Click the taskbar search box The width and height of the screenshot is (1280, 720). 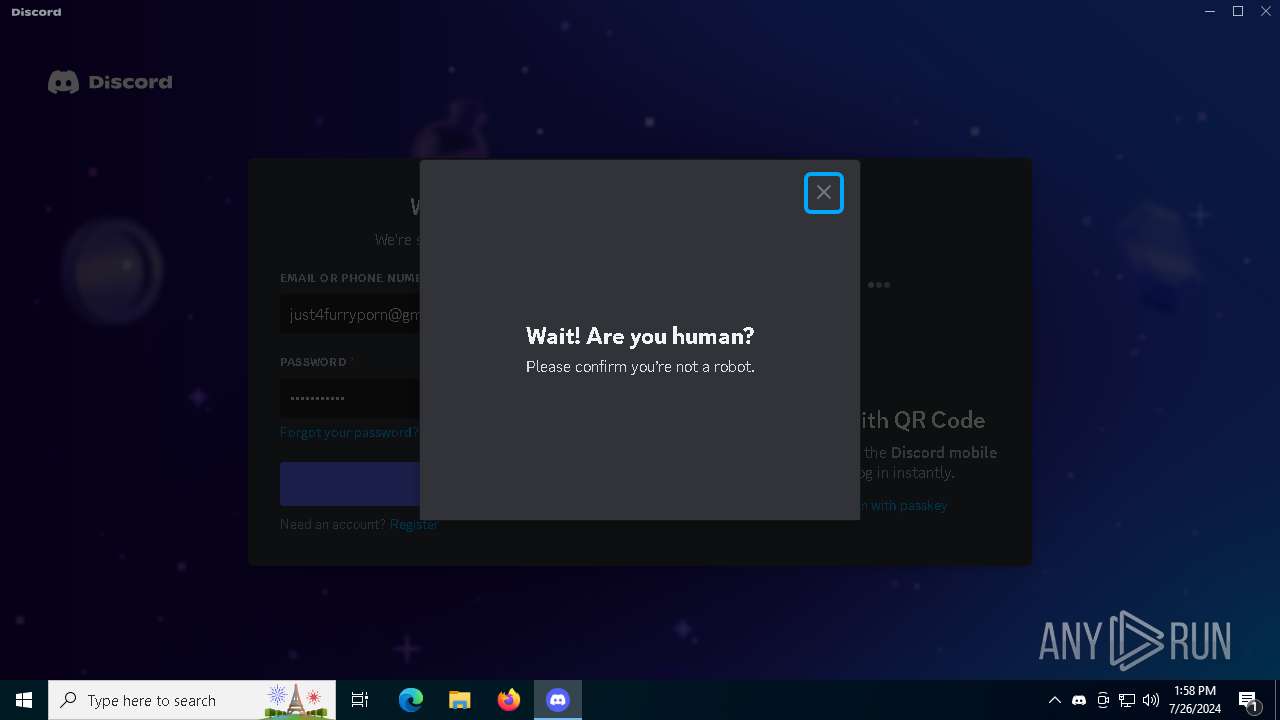[x=193, y=700]
